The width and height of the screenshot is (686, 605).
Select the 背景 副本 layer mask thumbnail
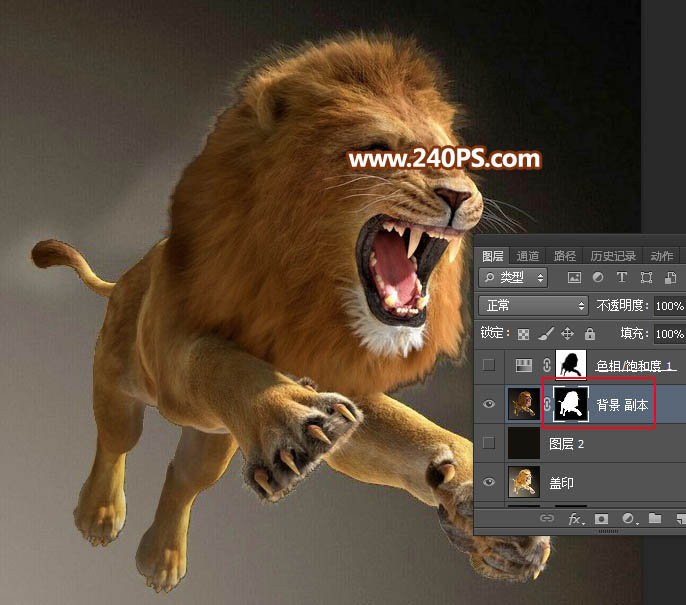(571, 404)
